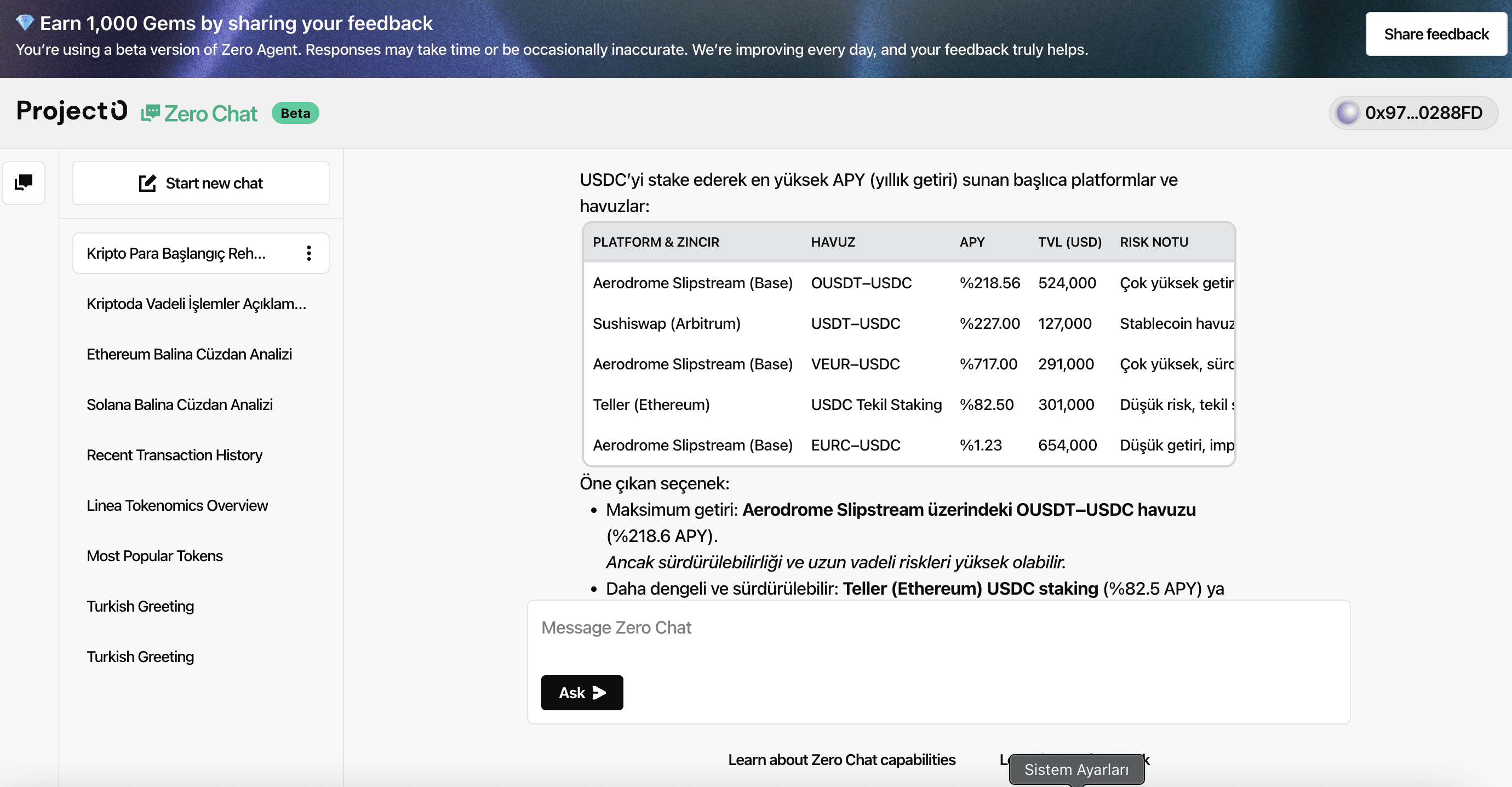Select the 524,000 TVL value
This screenshot has width=1512, height=787.
click(x=1067, y=283)
